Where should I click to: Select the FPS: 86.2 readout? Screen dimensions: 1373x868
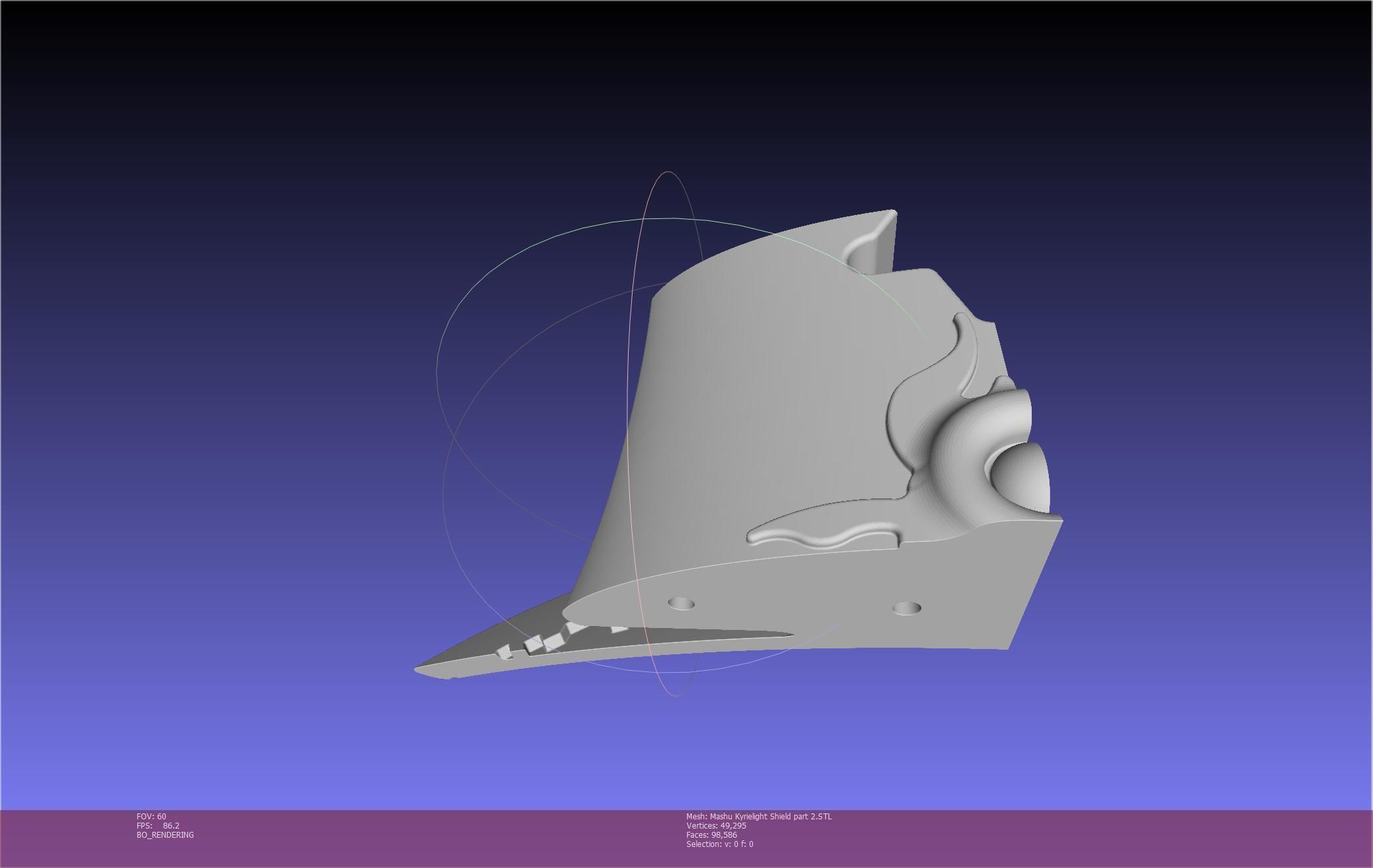[158, 825]
